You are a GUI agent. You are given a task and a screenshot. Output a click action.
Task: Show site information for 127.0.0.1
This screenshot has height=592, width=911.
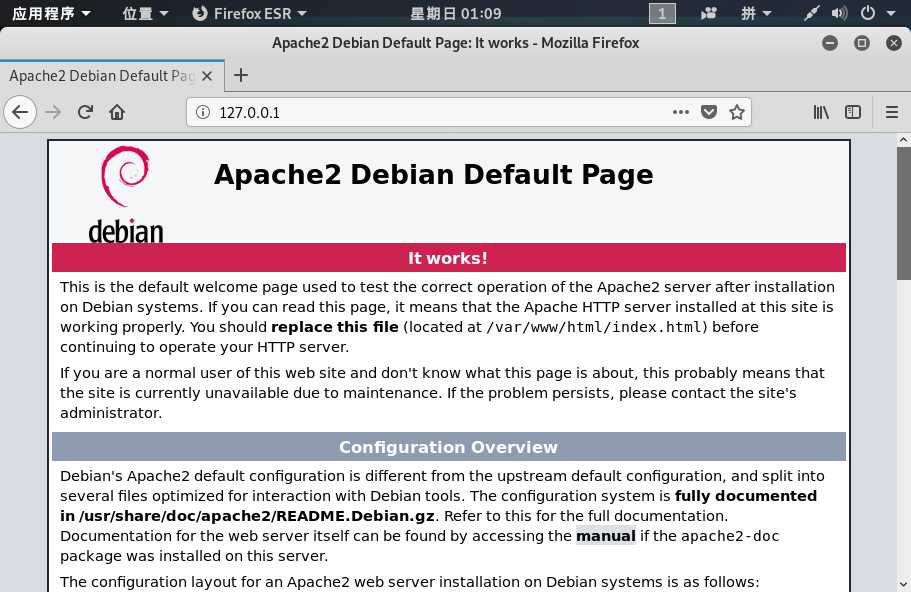(x=203, y=112)
